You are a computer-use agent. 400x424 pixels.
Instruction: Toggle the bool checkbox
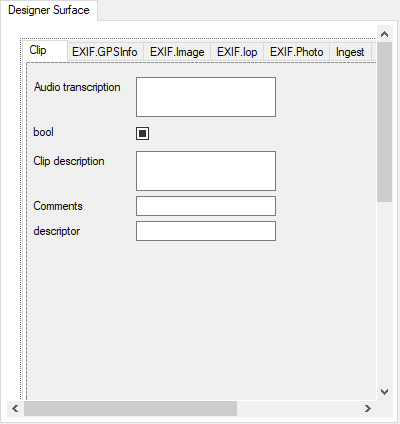142,133
